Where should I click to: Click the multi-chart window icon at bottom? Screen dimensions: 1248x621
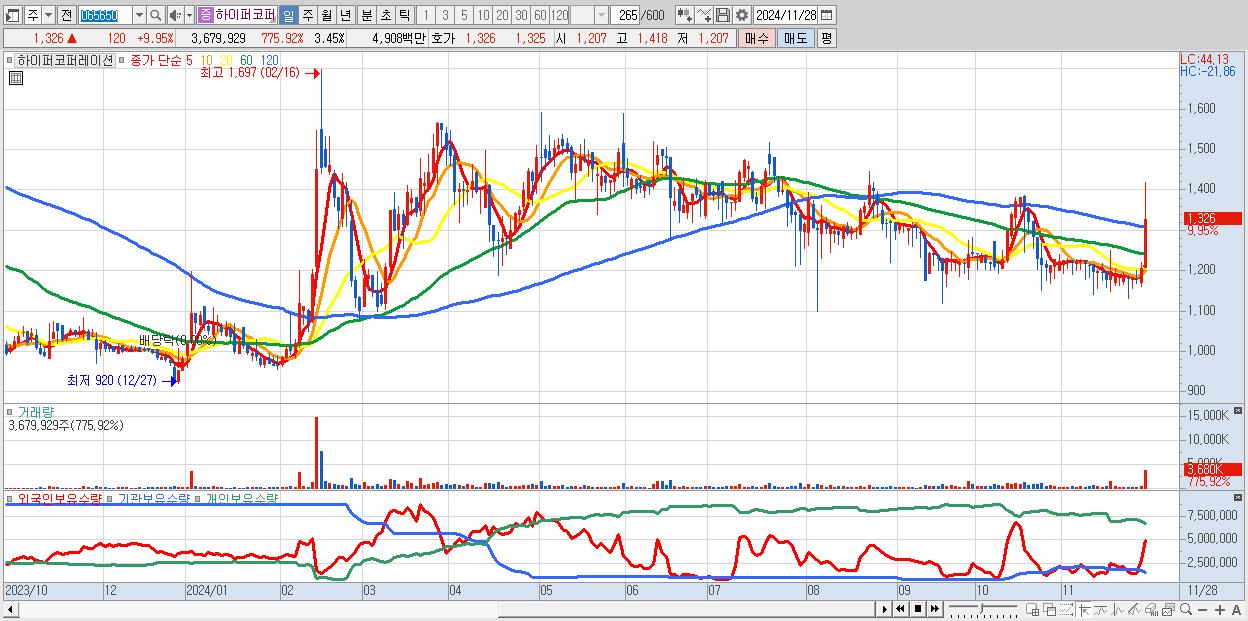1169,609
